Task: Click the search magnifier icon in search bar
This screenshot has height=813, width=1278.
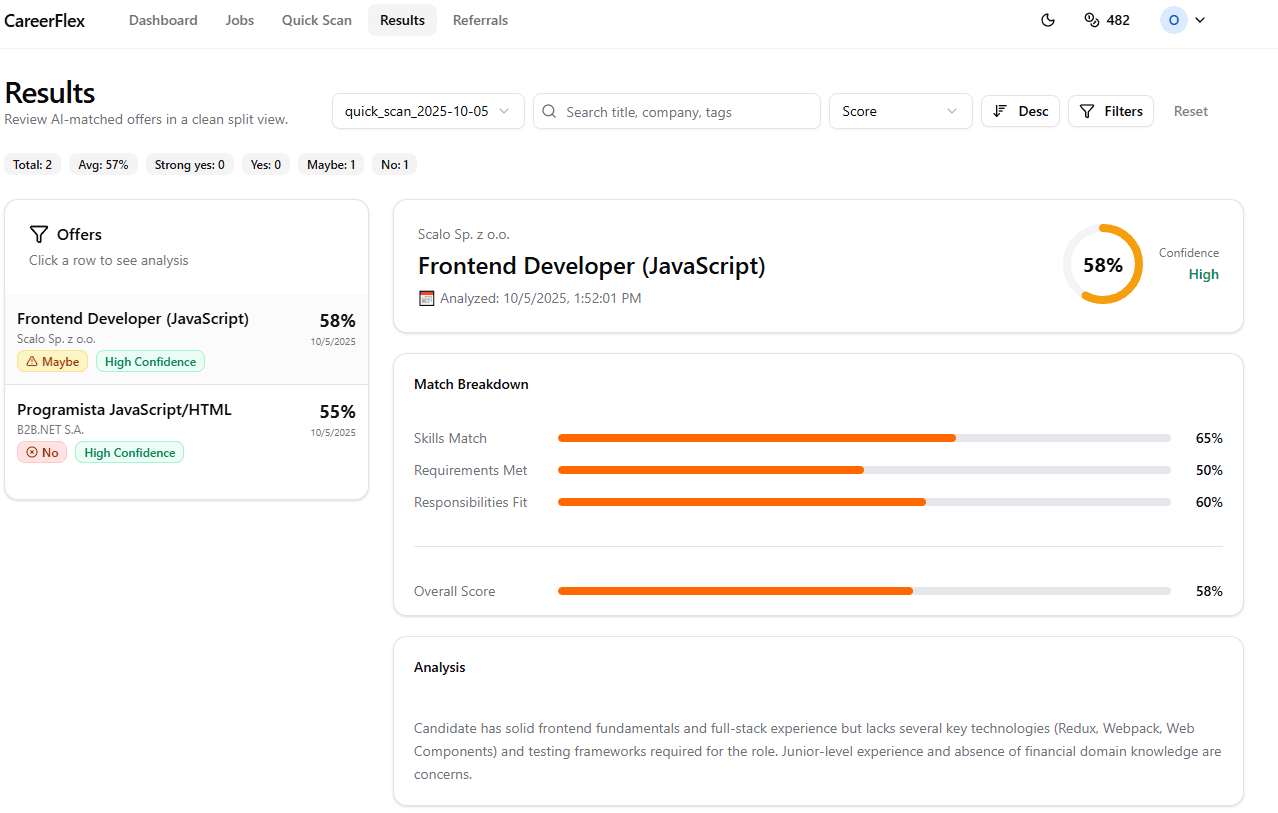Action: coord(549,111)
